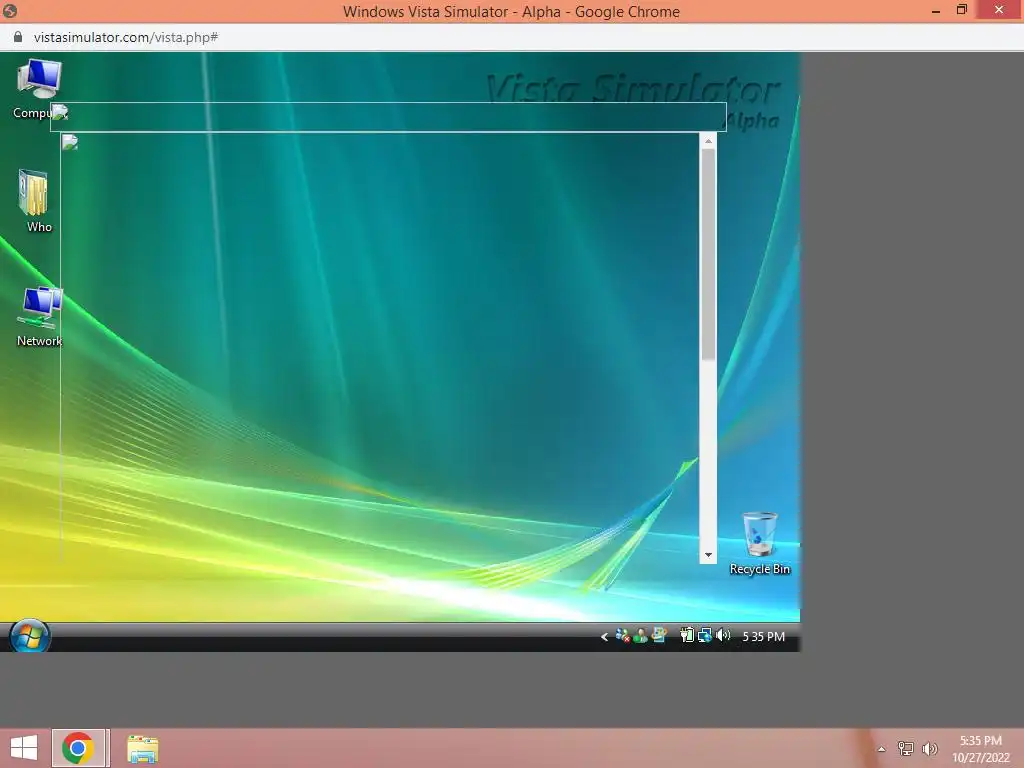
Task: Click Windows host network tray icon
Action: click(x=906, y=748)
